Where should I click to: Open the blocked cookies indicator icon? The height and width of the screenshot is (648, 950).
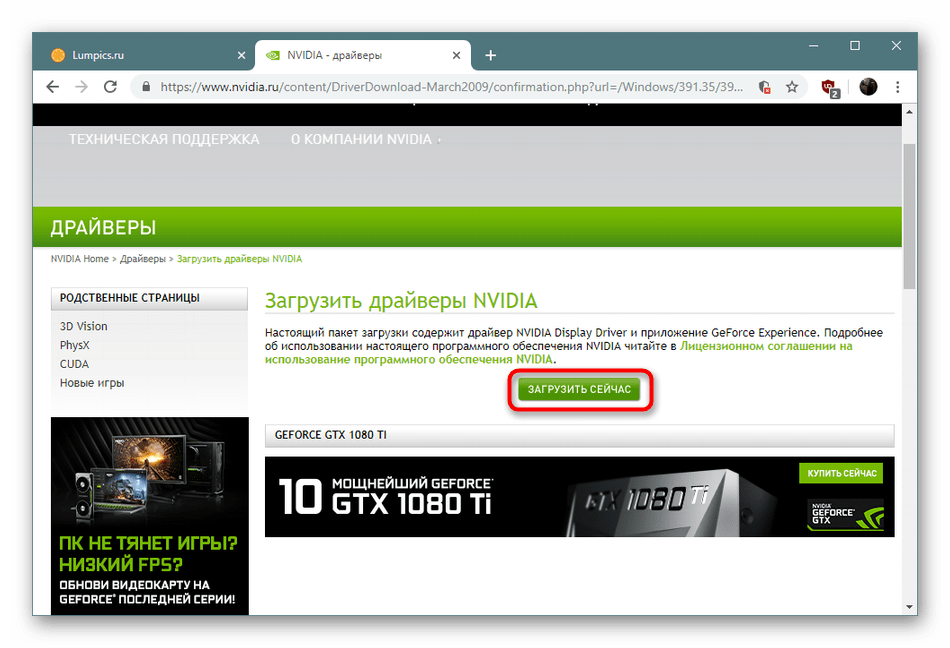[765, 87]
